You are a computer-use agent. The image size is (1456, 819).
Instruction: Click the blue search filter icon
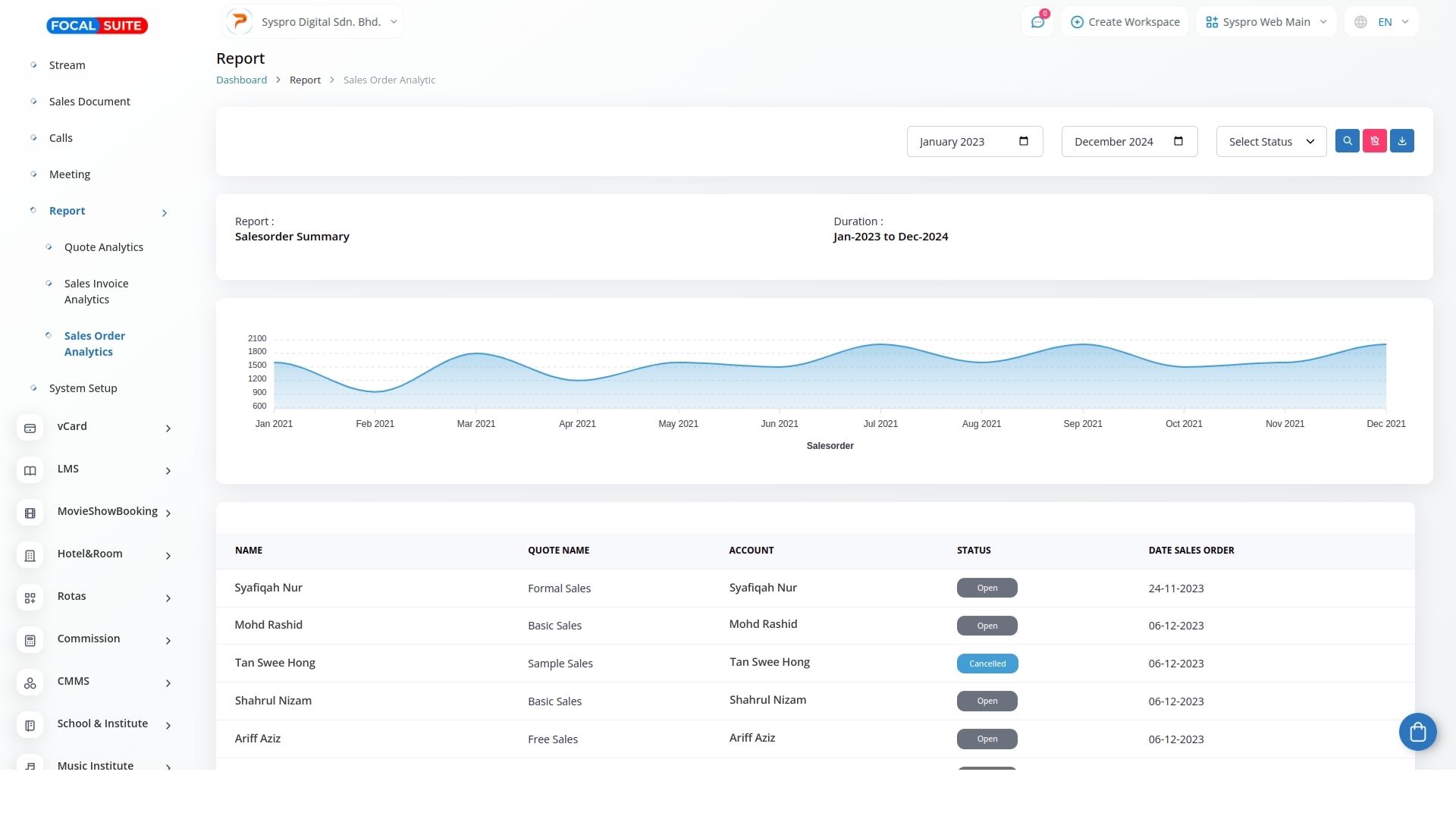pos(1347,141)
